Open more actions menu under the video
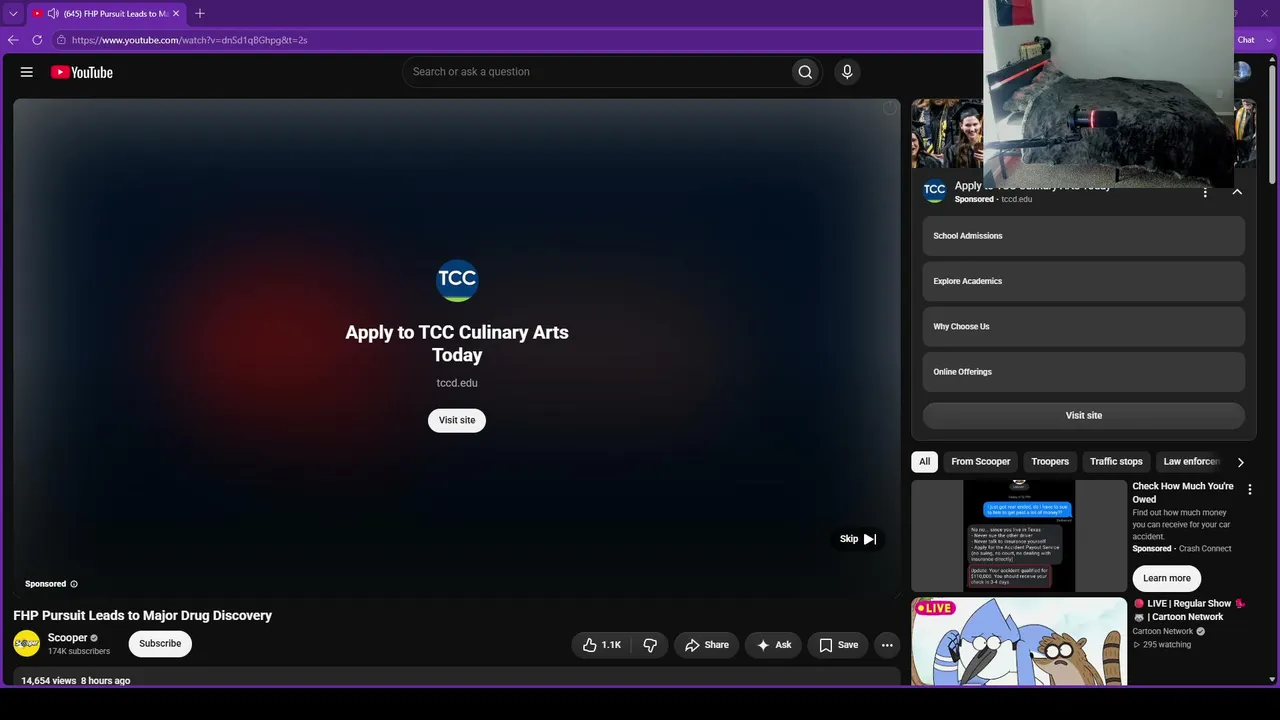This screenshot has height=720, width=1280. 887,645
